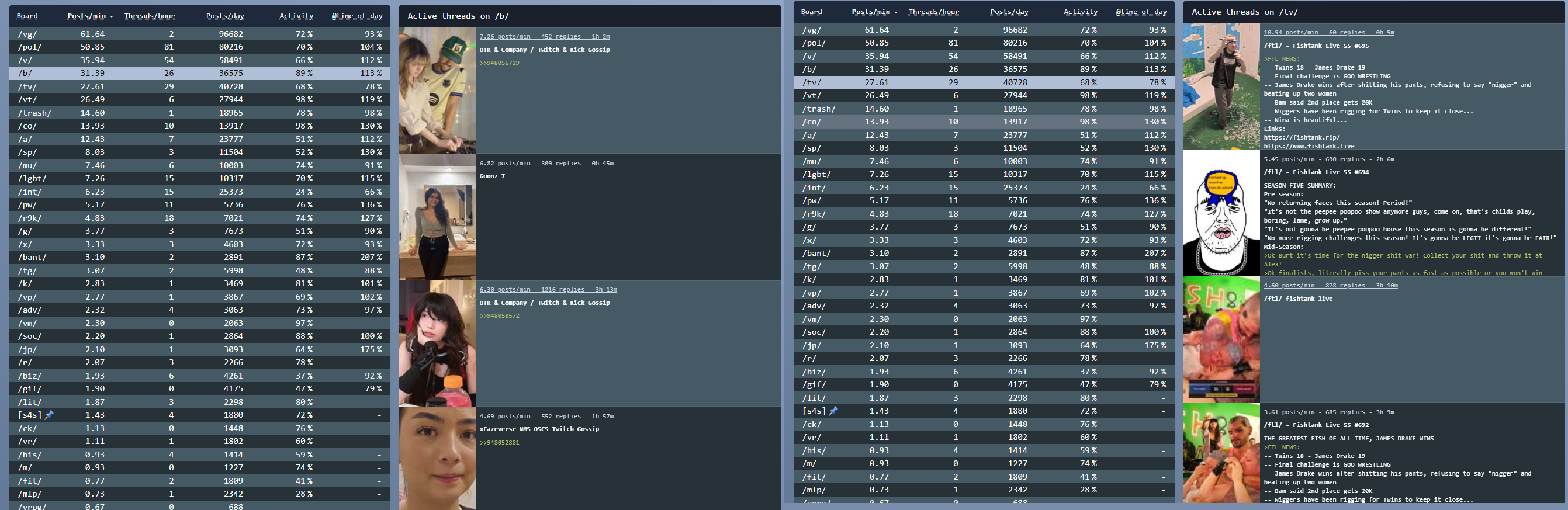This screenshot has width=1568, height=510.
Task: Click the pin icon beside [s4s] in the right table
Action: click(833, 411)
